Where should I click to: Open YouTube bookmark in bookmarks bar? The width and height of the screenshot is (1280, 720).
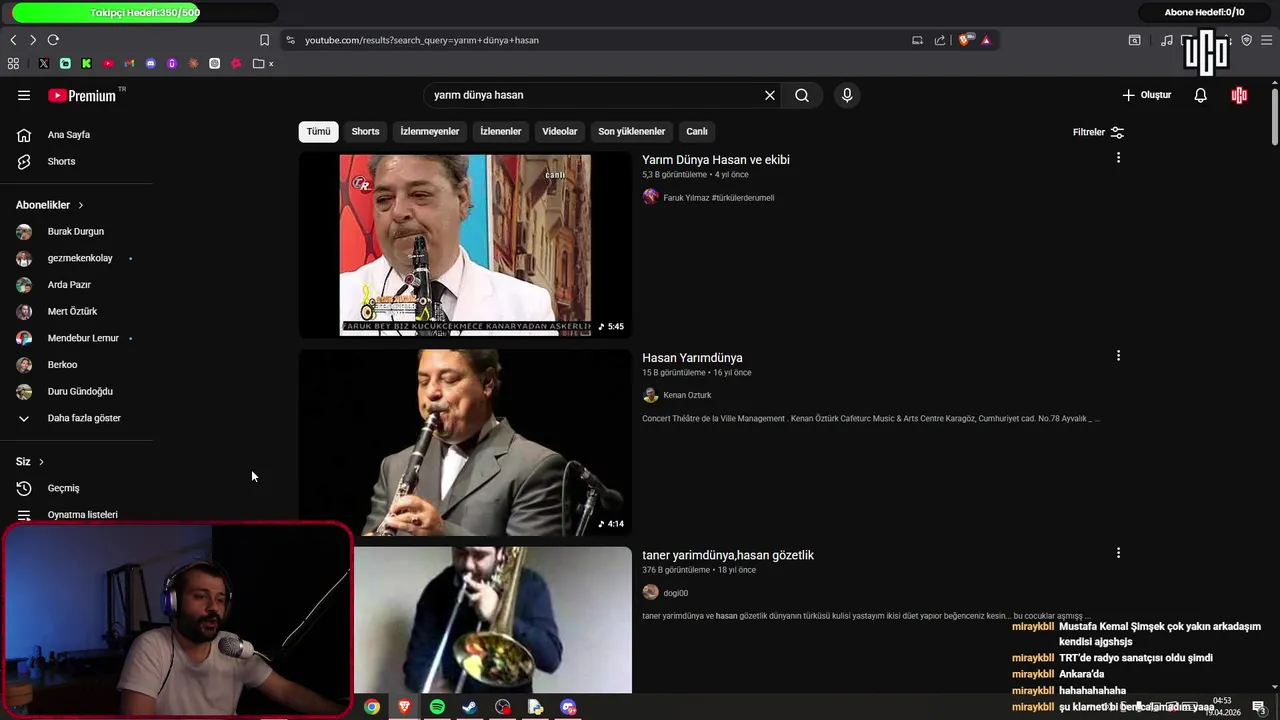coord(108,64)
